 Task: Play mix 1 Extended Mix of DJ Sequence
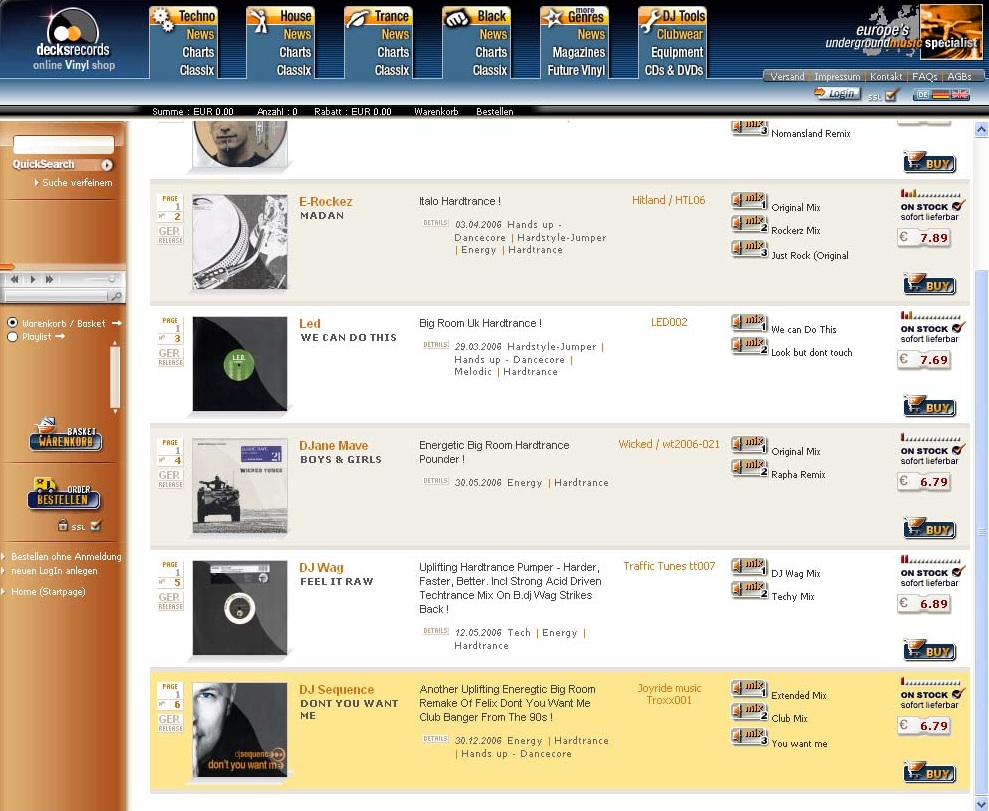(x=749, y=689)
